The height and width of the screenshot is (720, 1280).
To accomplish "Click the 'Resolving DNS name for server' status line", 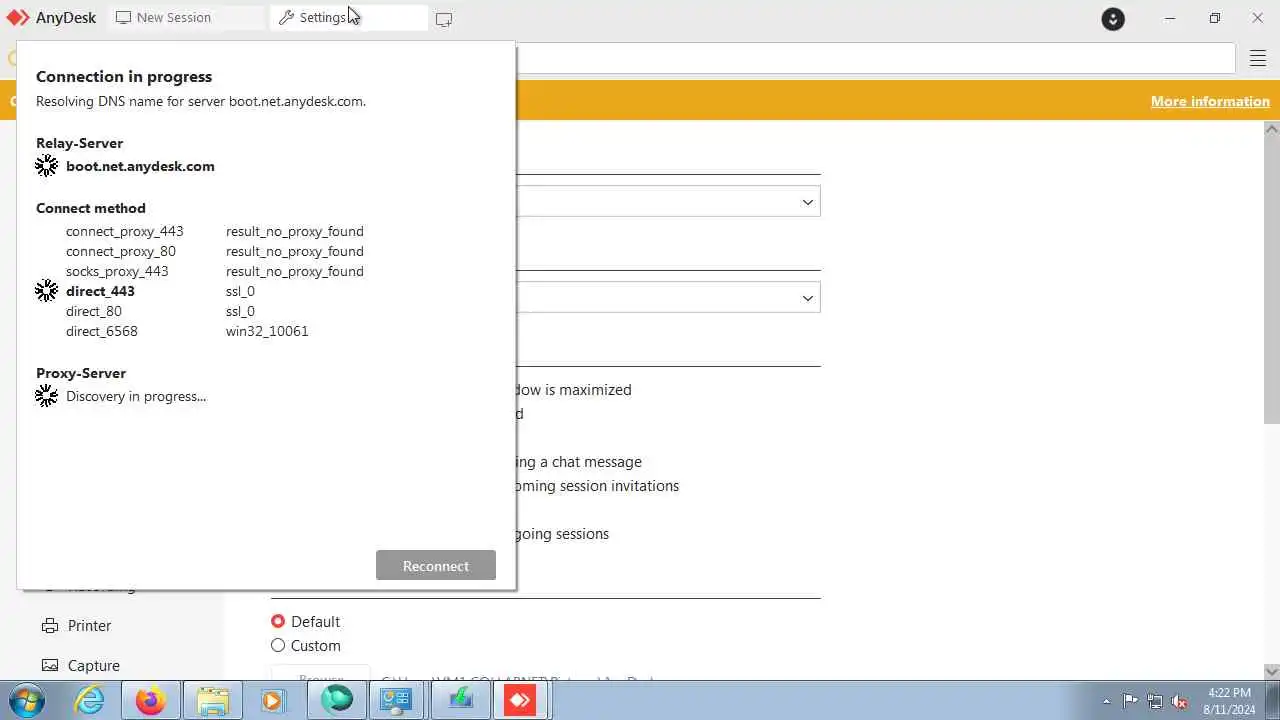I will click(x=201, y=101).
